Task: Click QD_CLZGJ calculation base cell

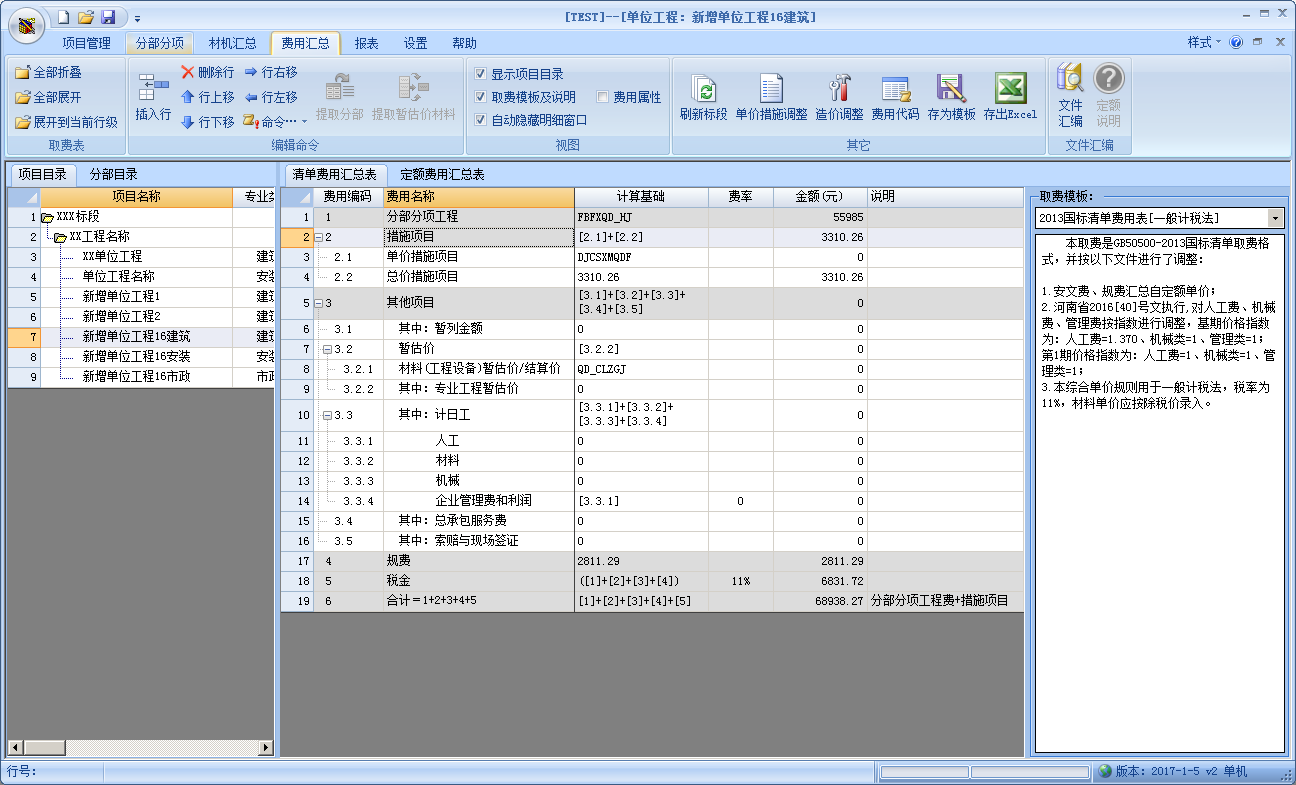Action: 641,369
